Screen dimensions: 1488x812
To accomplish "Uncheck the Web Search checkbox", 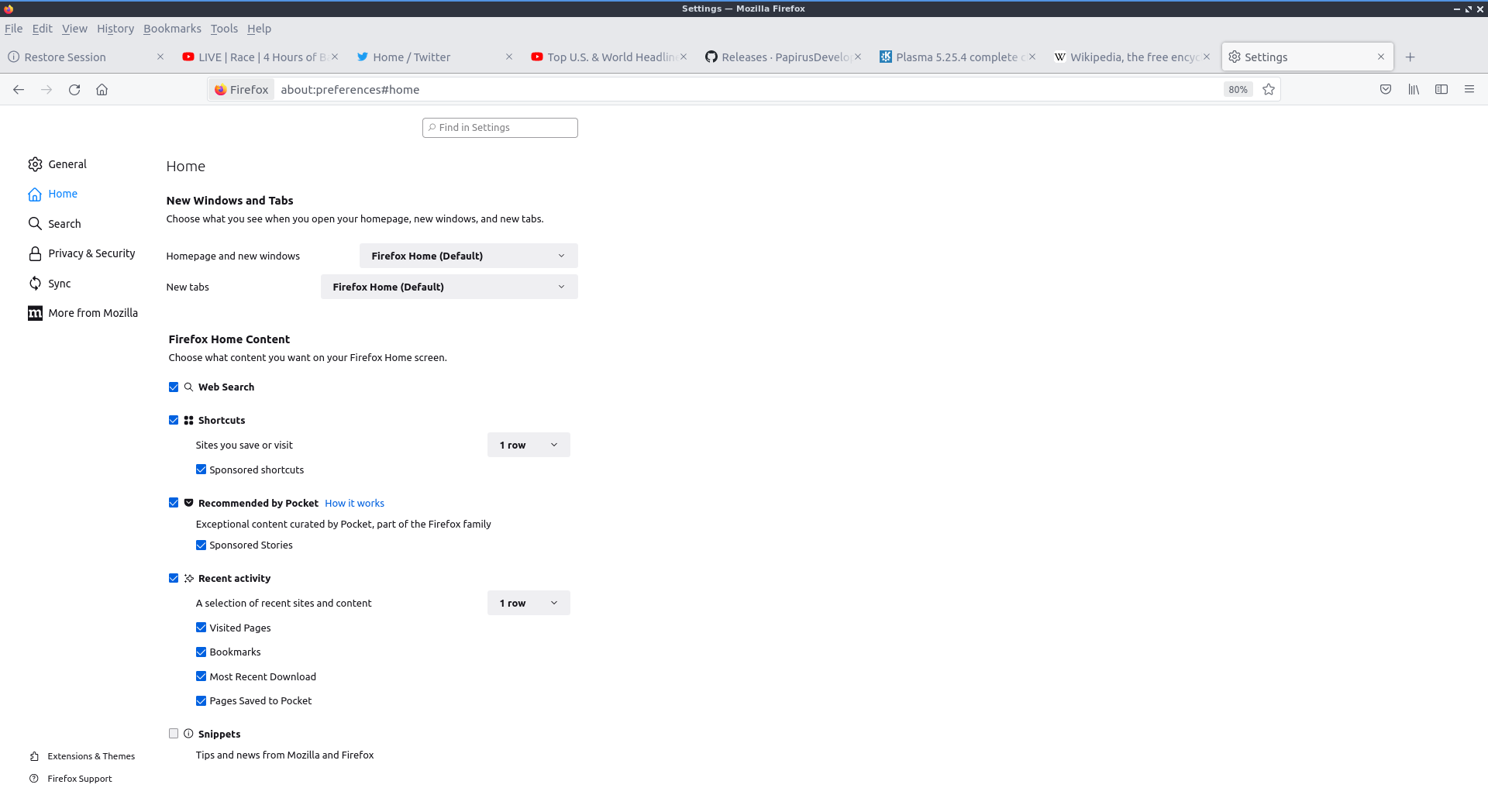I will pos(174,387).
